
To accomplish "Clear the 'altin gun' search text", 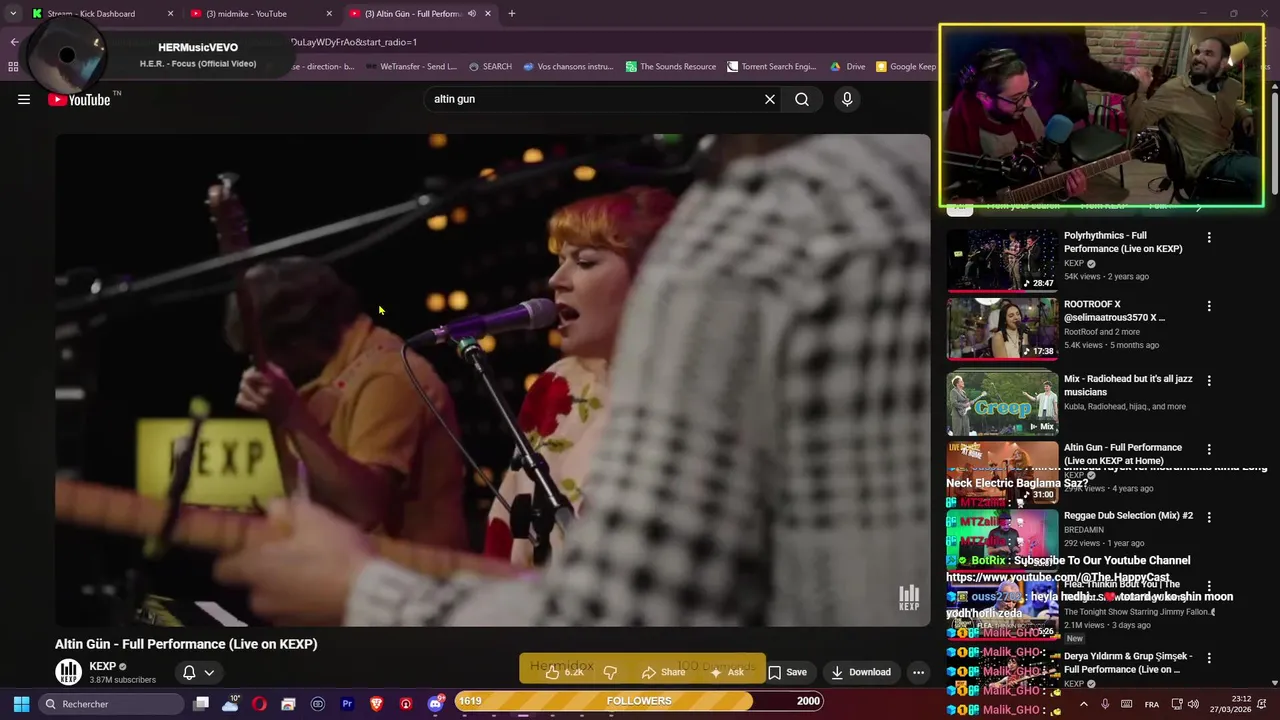I will (x=770, y=99).
